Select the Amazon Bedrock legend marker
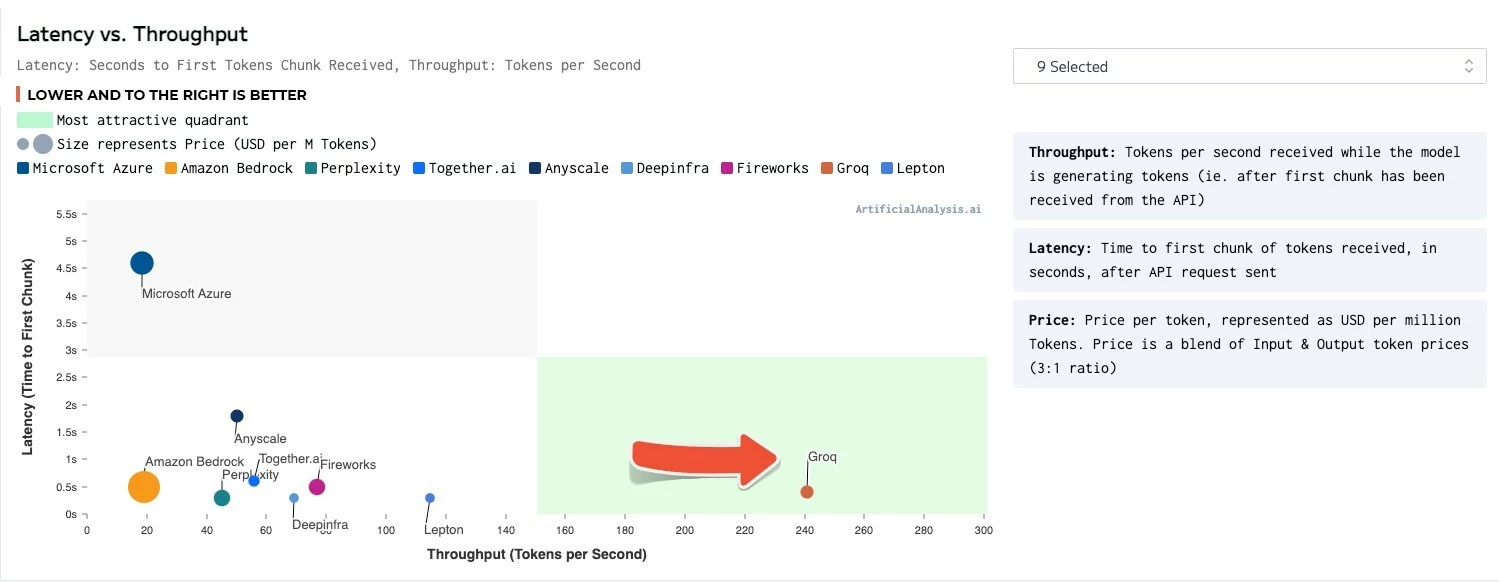Screen dimensions: 1499x582 point(169,168)
